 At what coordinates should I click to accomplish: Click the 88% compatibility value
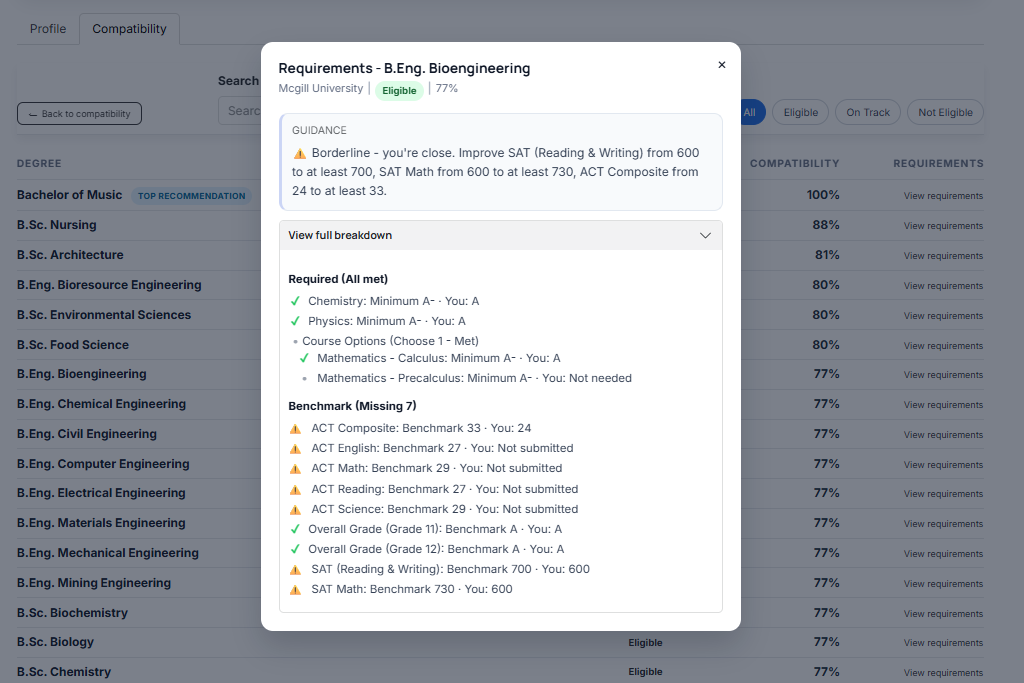pos(825,225)
